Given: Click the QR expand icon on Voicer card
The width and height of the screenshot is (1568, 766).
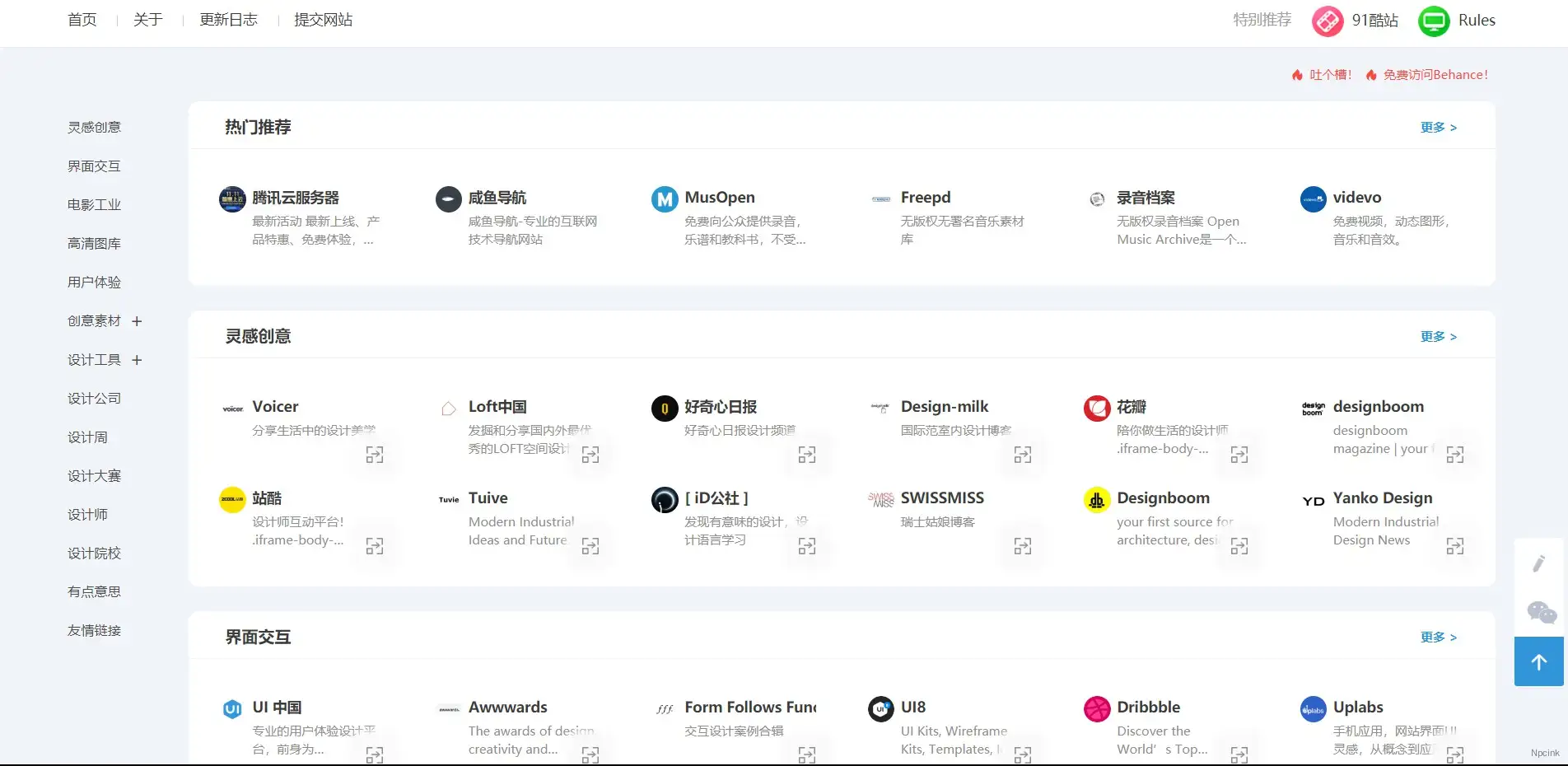Looking at the screenshot, I should tap(375, 455).
